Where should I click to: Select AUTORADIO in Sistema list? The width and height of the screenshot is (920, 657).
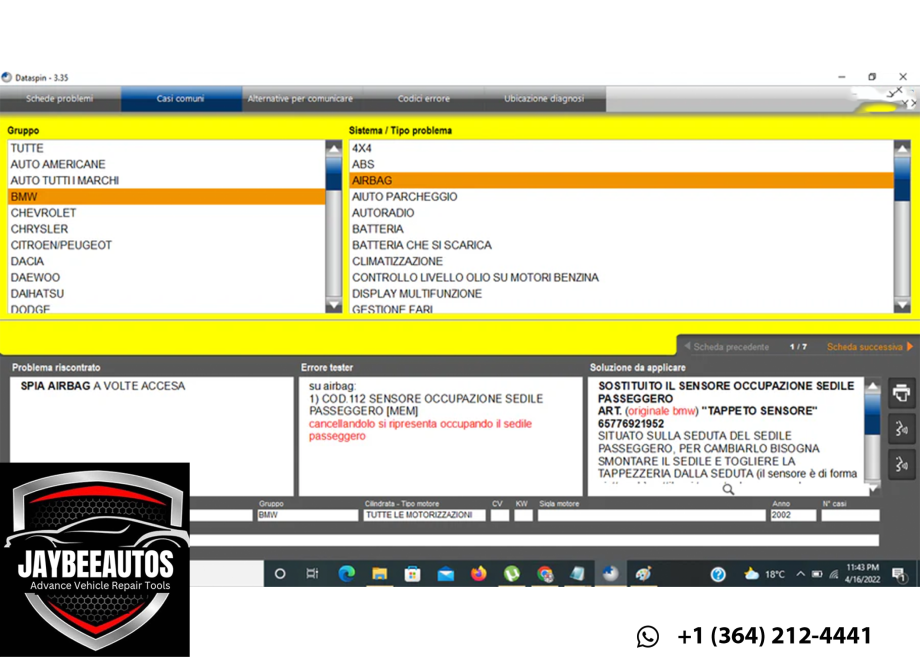[x=621, y=212]
